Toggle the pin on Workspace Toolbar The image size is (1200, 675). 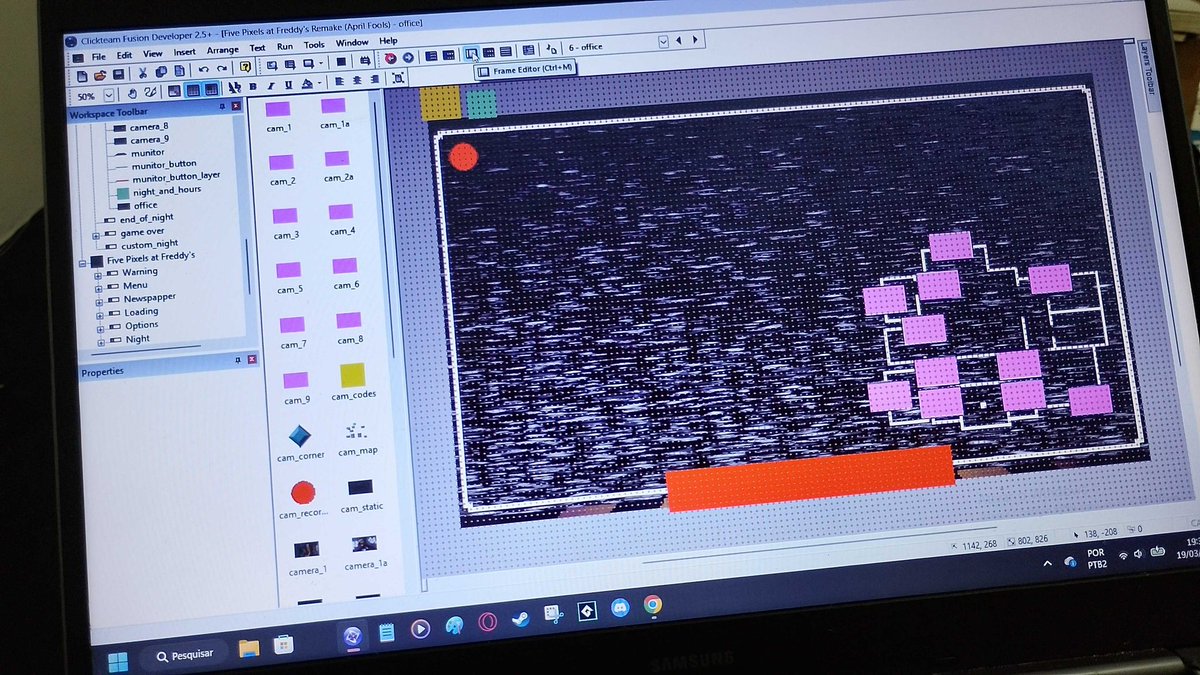click(x=222, y=105)
